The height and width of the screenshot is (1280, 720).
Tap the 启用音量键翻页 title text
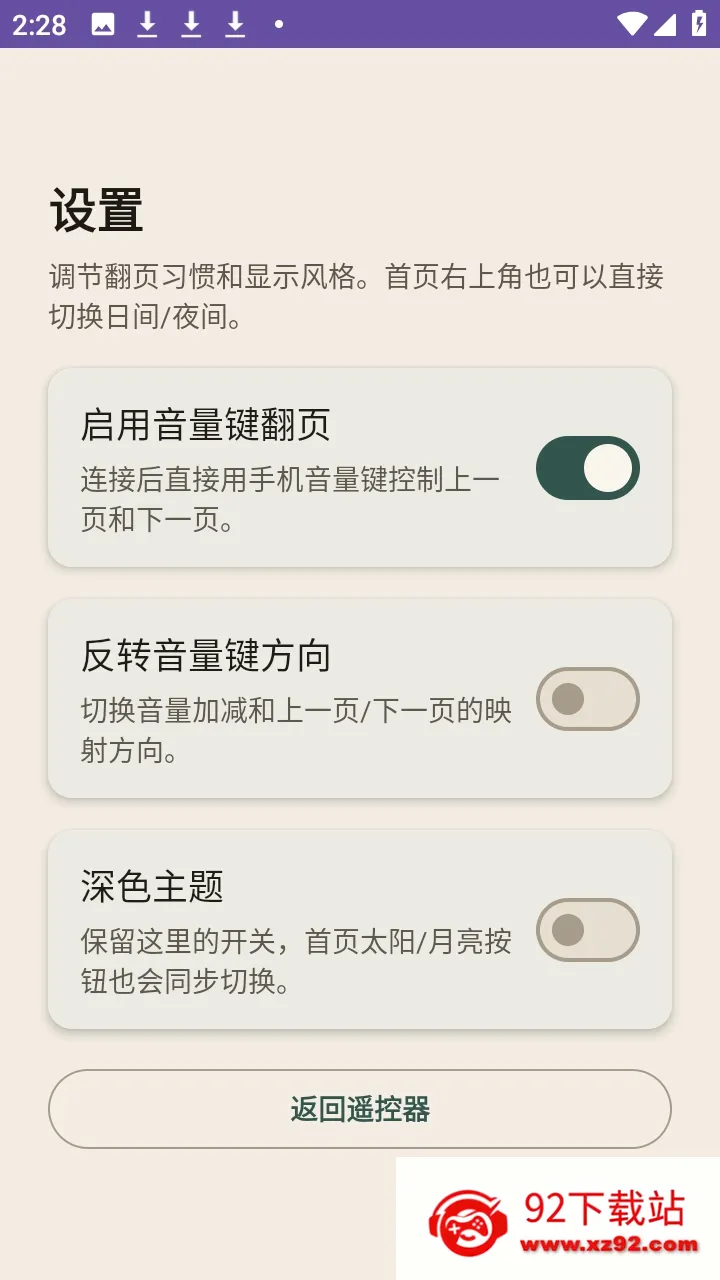pyautogui.click(x=206, y=425)
